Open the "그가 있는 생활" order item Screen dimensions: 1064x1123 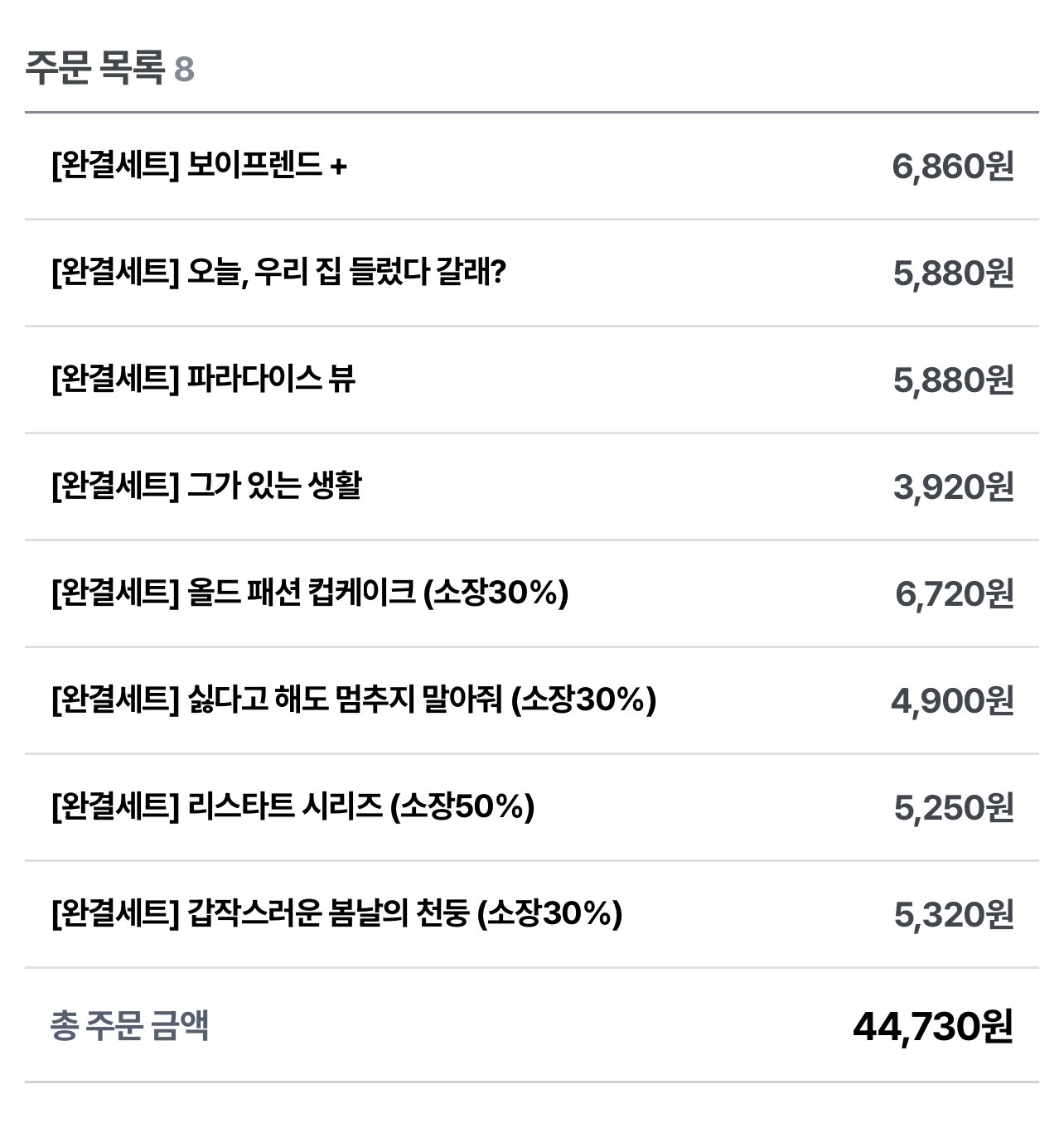pos(206,486)
